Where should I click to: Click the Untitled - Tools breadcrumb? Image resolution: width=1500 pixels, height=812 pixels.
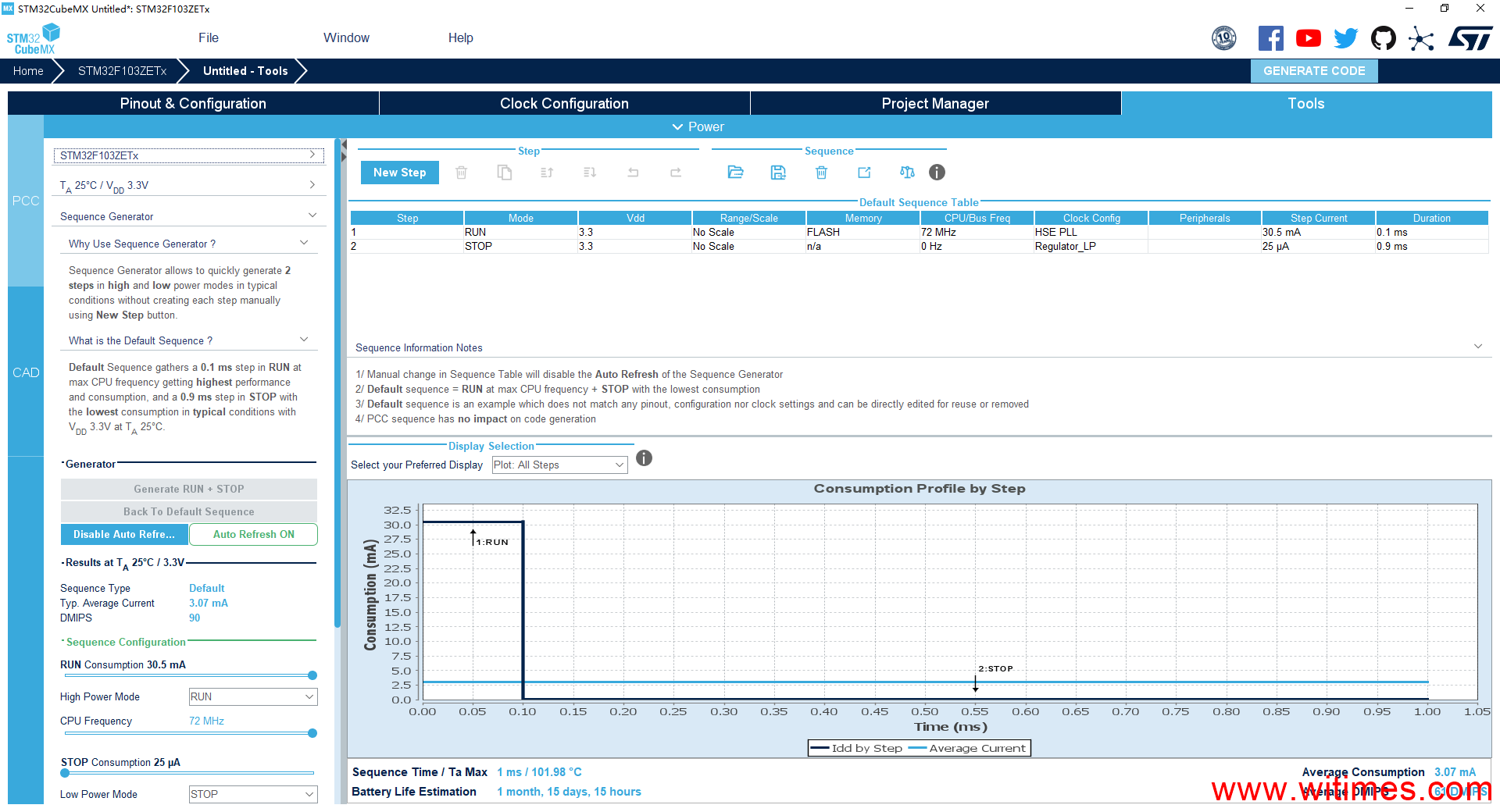[245, 71]
